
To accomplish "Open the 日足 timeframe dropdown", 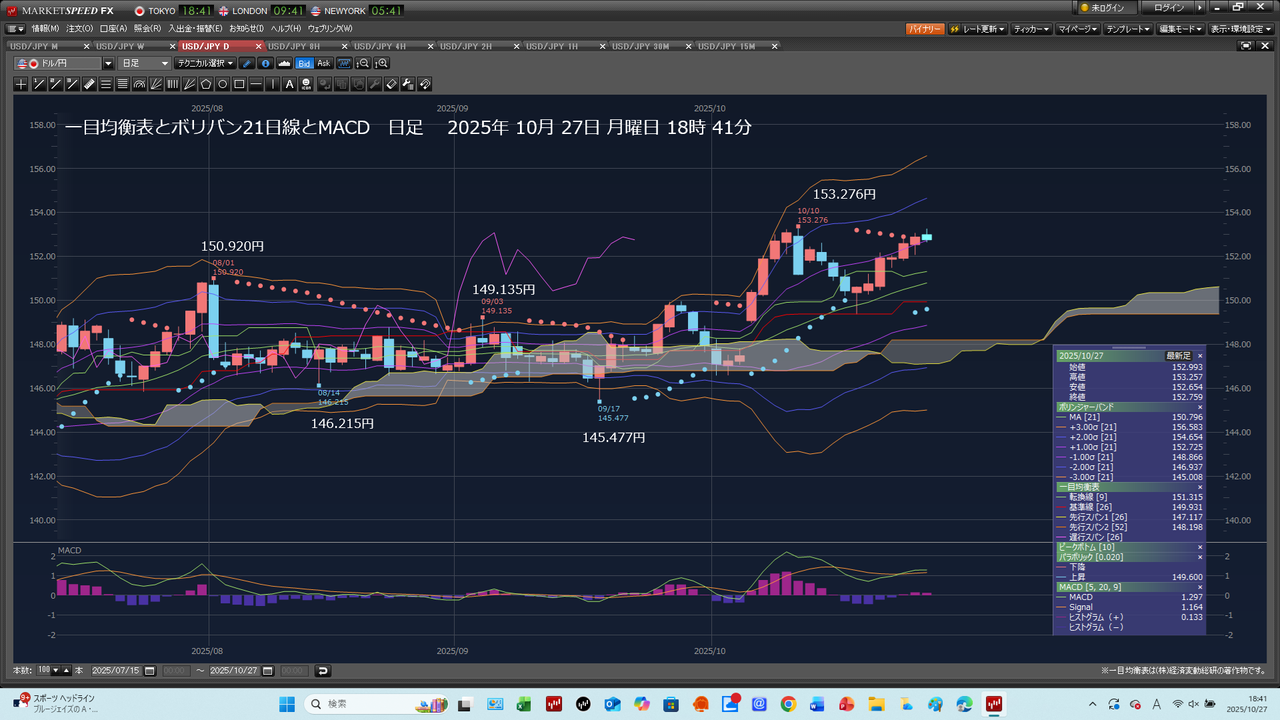I will point(144,63).
